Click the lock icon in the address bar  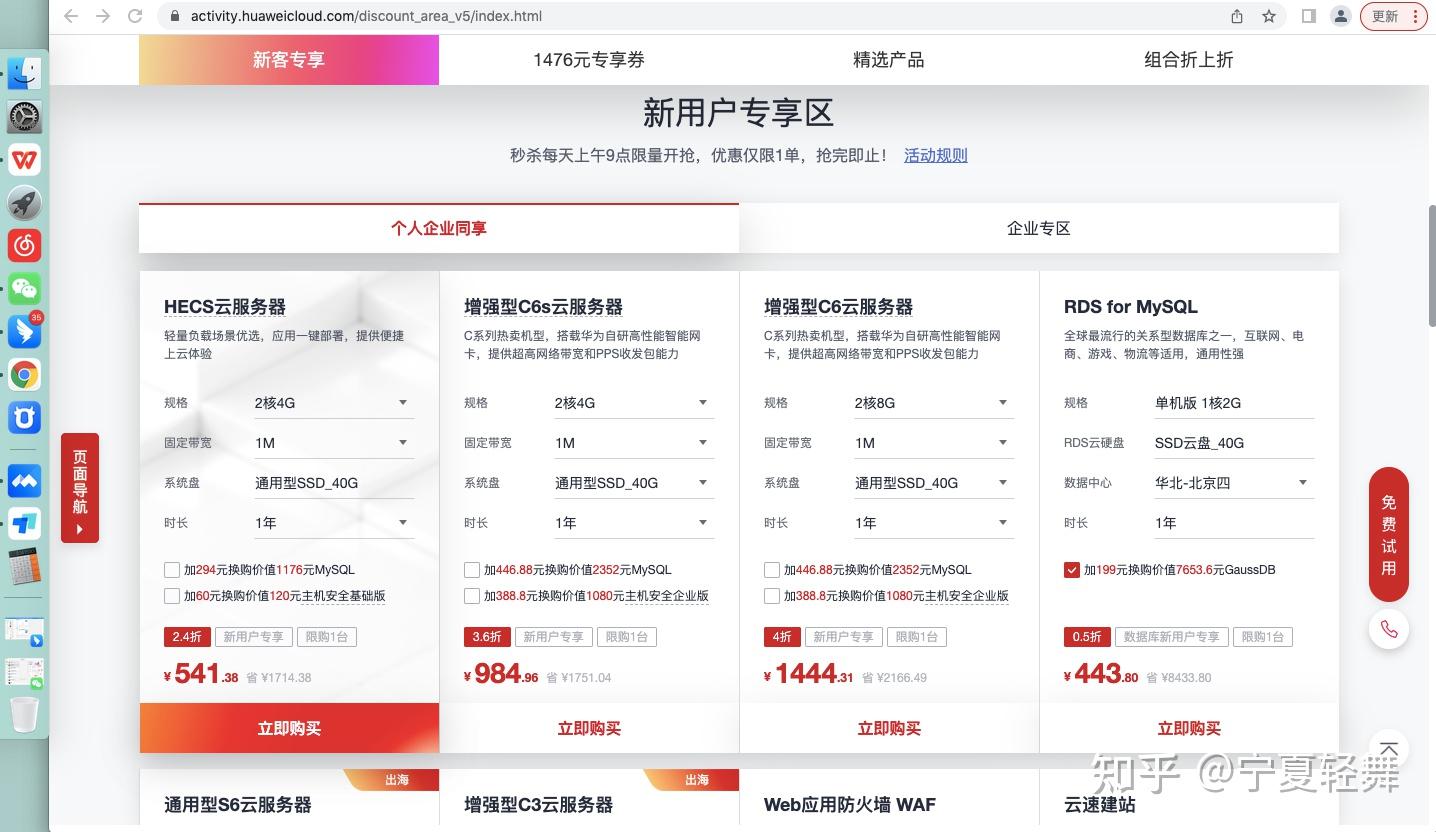coord(175,16)
